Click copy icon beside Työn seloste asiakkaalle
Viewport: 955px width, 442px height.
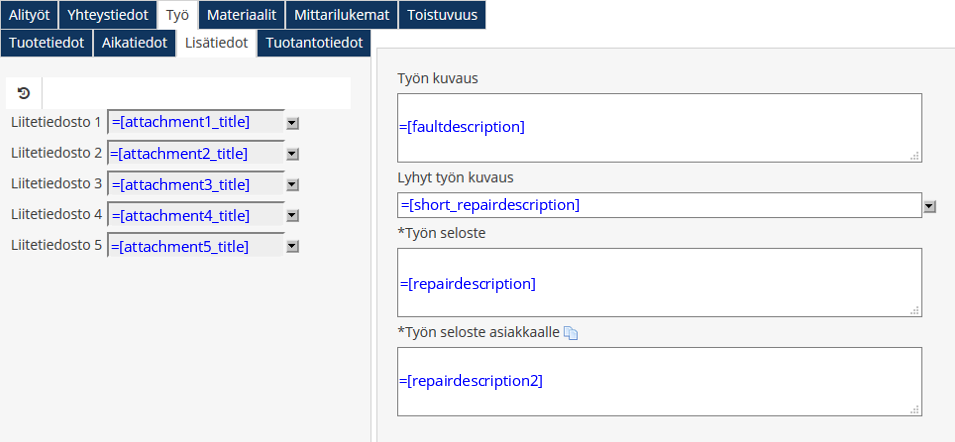pos(571,333)
